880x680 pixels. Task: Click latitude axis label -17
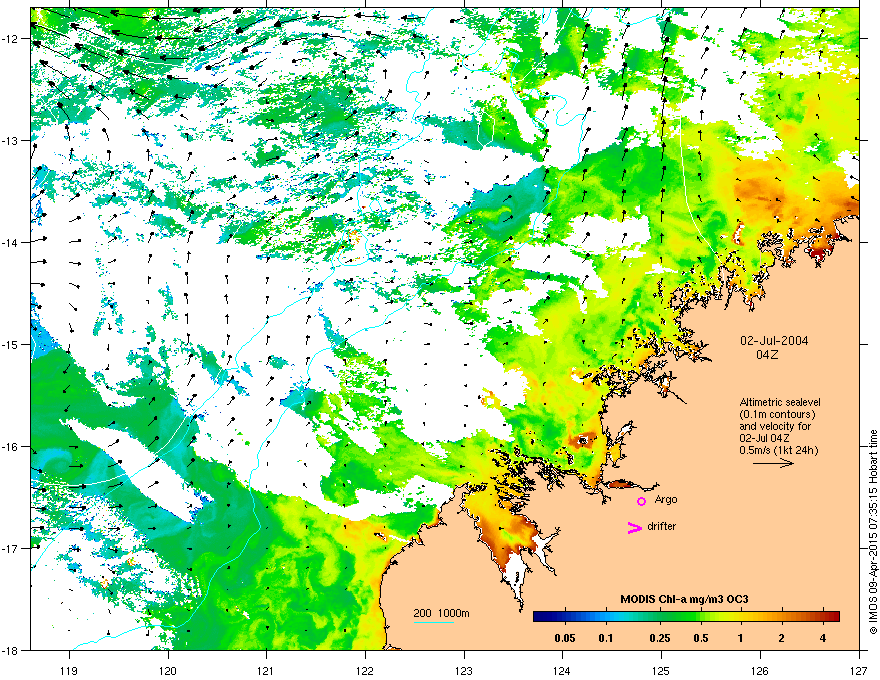11,548
